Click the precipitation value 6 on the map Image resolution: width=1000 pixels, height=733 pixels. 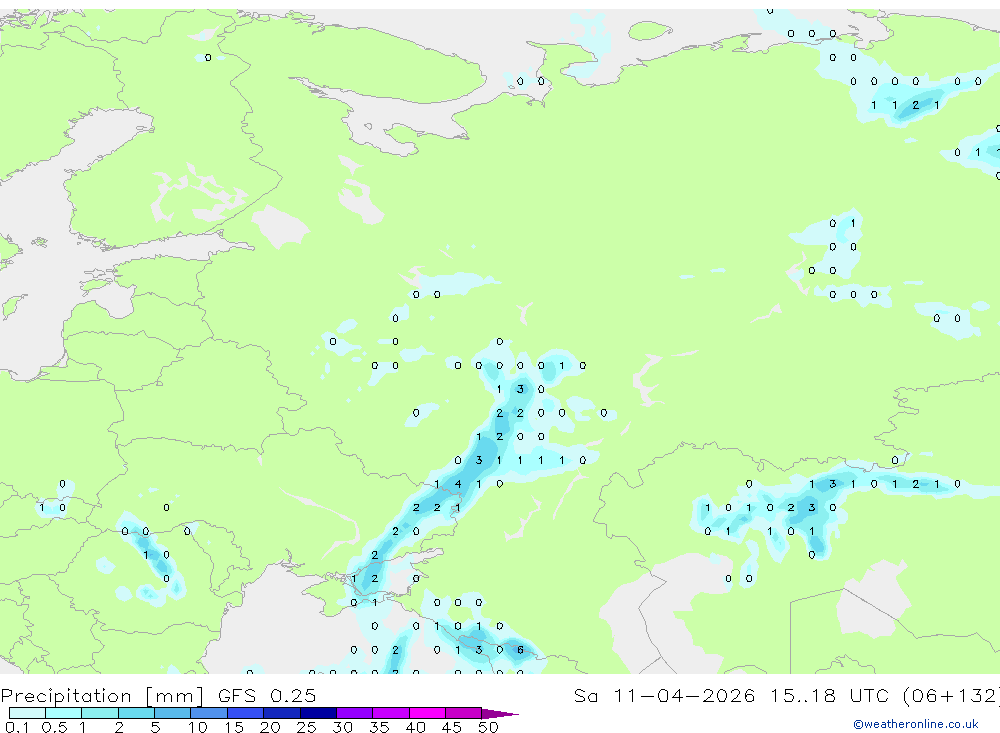[520, 649]
